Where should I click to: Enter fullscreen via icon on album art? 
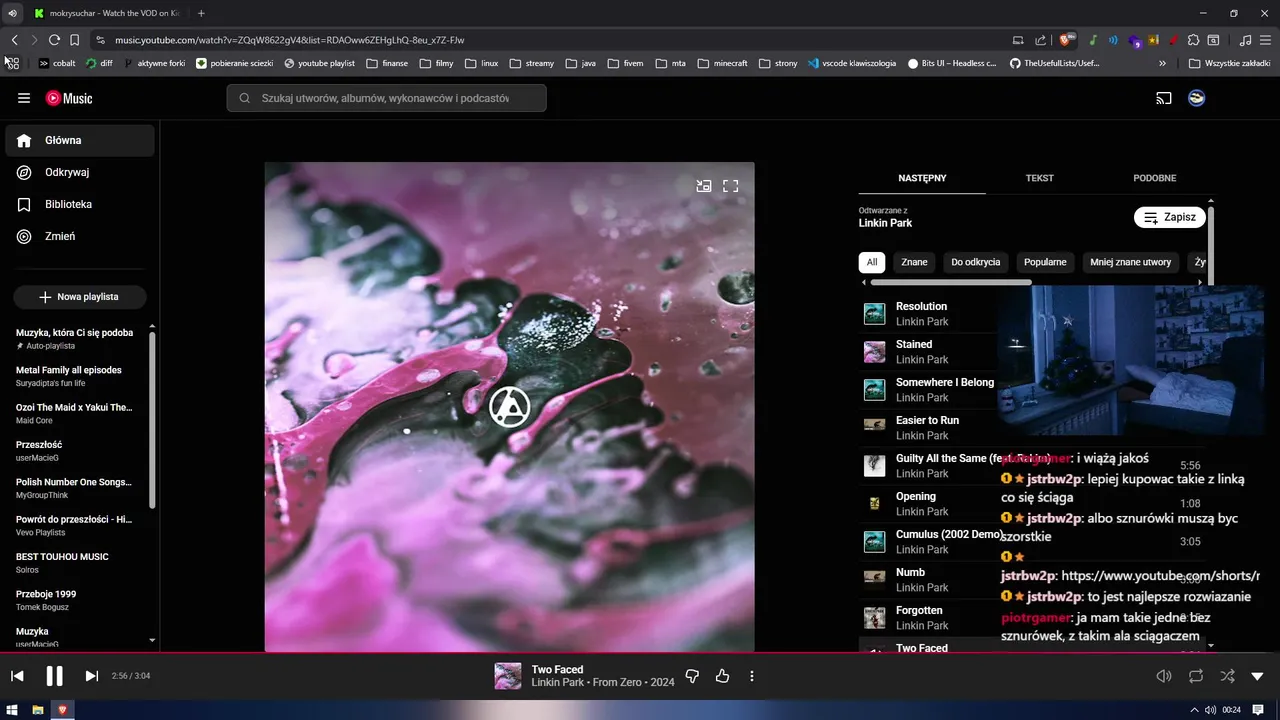[731, 186]
